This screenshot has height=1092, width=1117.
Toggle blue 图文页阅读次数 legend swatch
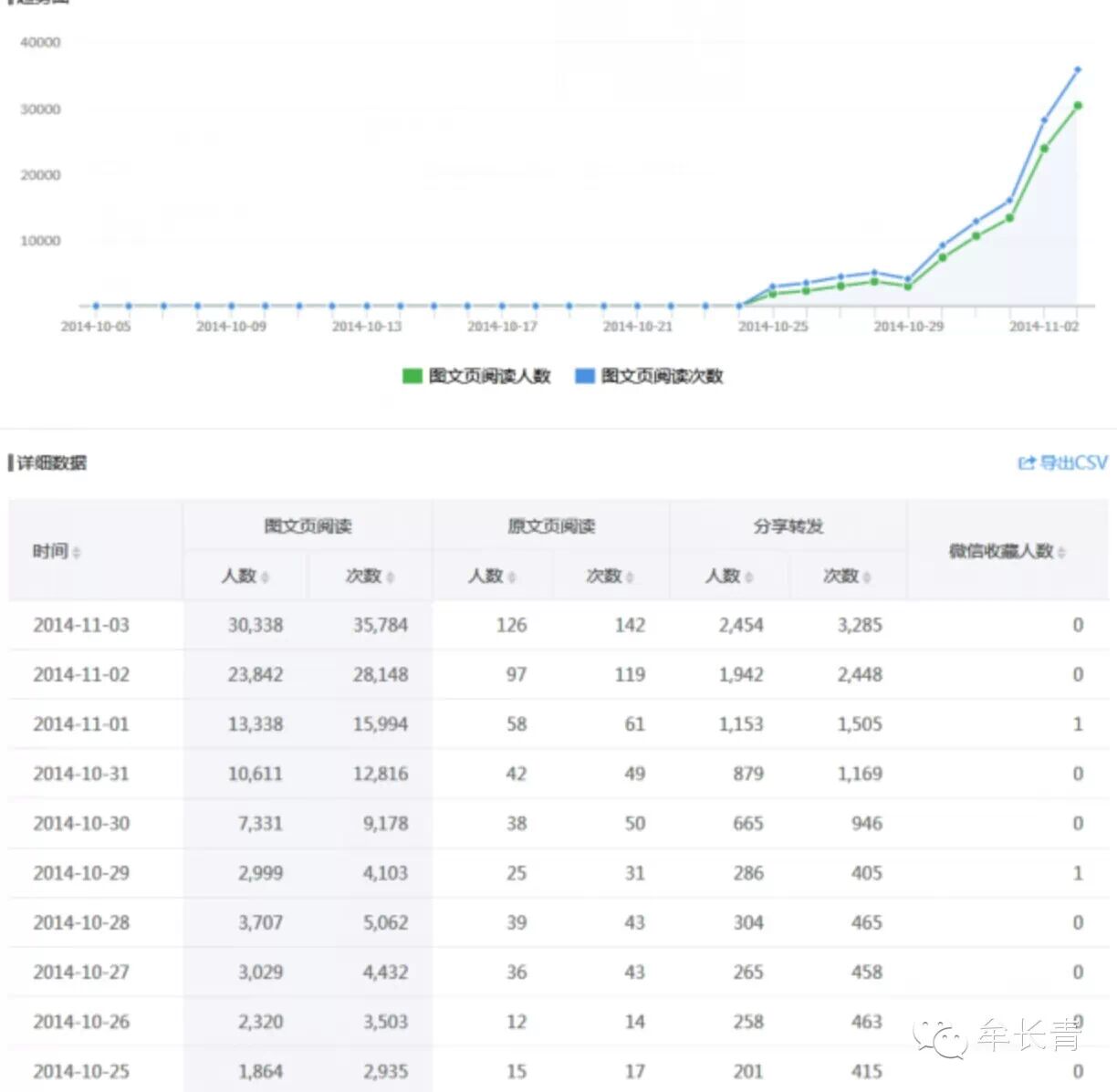(x=584, y=376)
